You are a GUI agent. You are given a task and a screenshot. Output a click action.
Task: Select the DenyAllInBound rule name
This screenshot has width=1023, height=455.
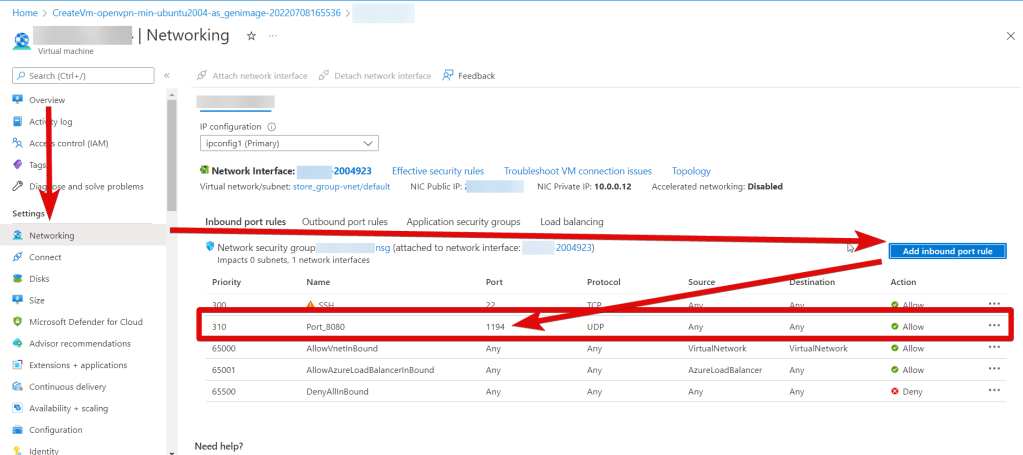(x=337, y=392)
